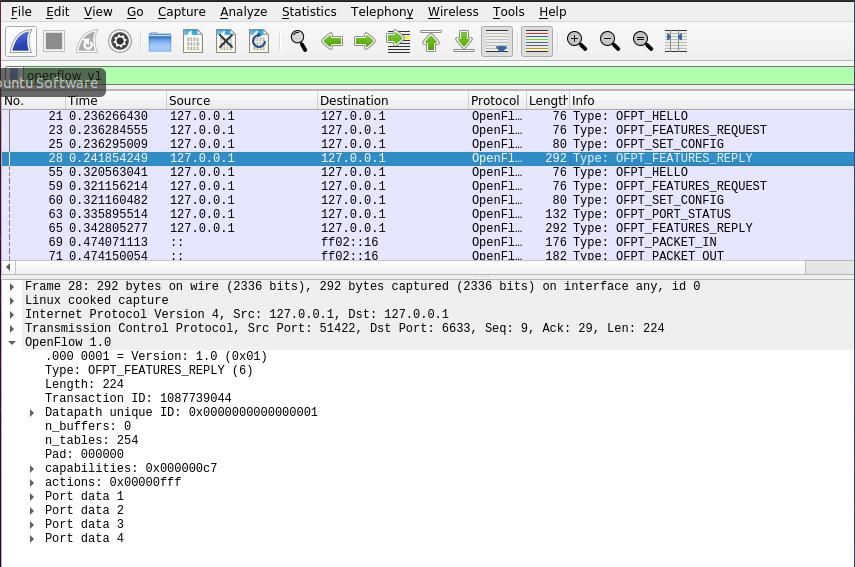The width and height of the screenshot is (855, 567).
Task: Sort packets by Protocol column
Action: [x=497, y=100]
